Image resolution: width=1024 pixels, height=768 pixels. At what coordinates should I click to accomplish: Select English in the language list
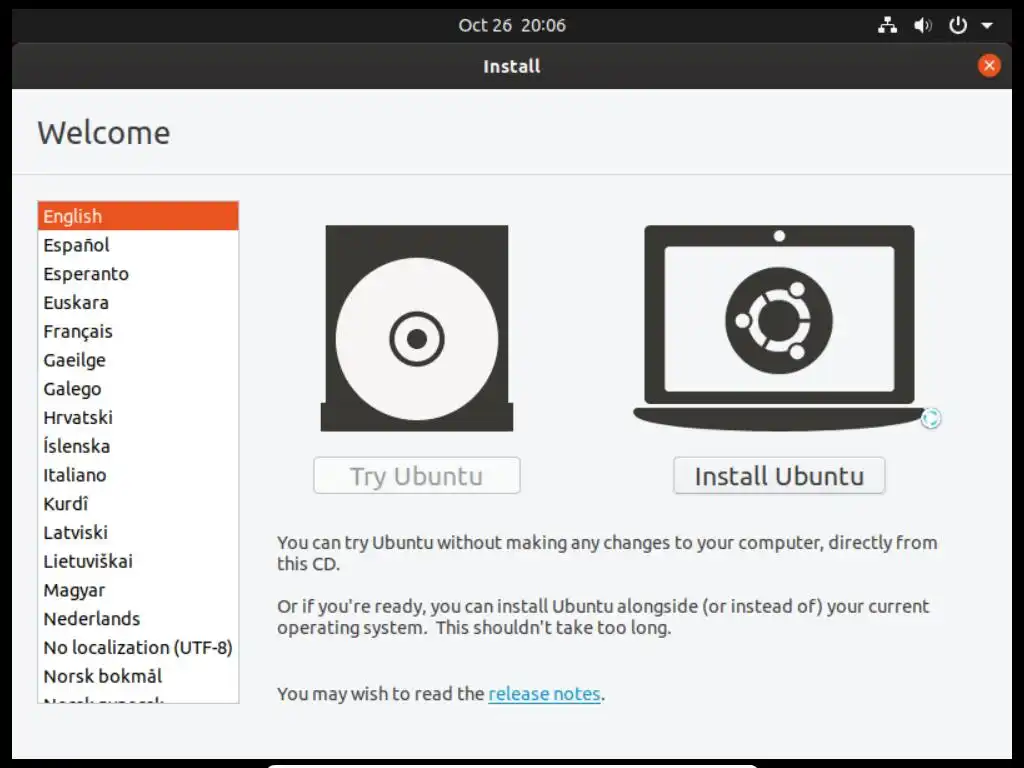tap(138, 216)
